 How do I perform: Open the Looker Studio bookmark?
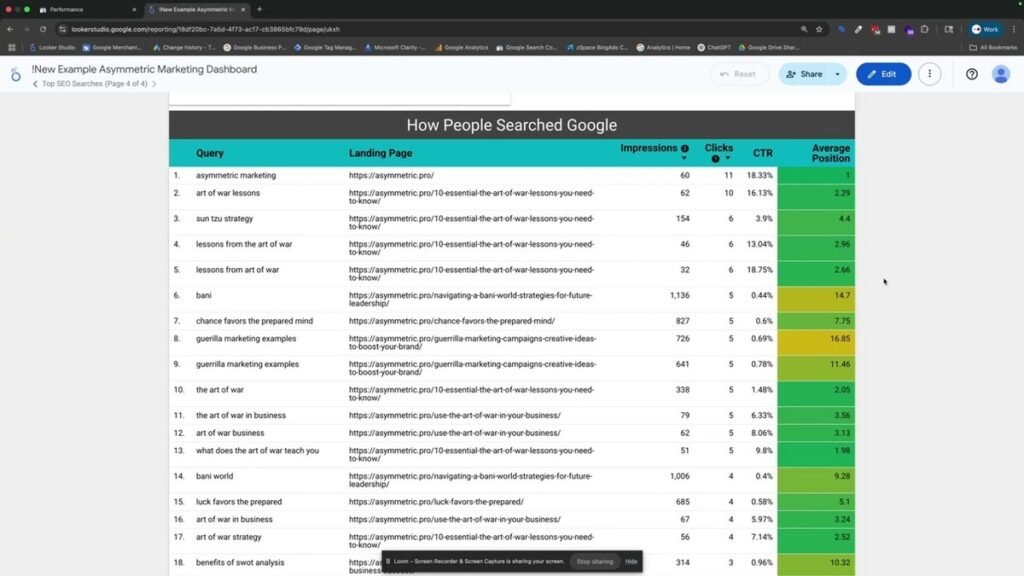[x=52, y=47]
